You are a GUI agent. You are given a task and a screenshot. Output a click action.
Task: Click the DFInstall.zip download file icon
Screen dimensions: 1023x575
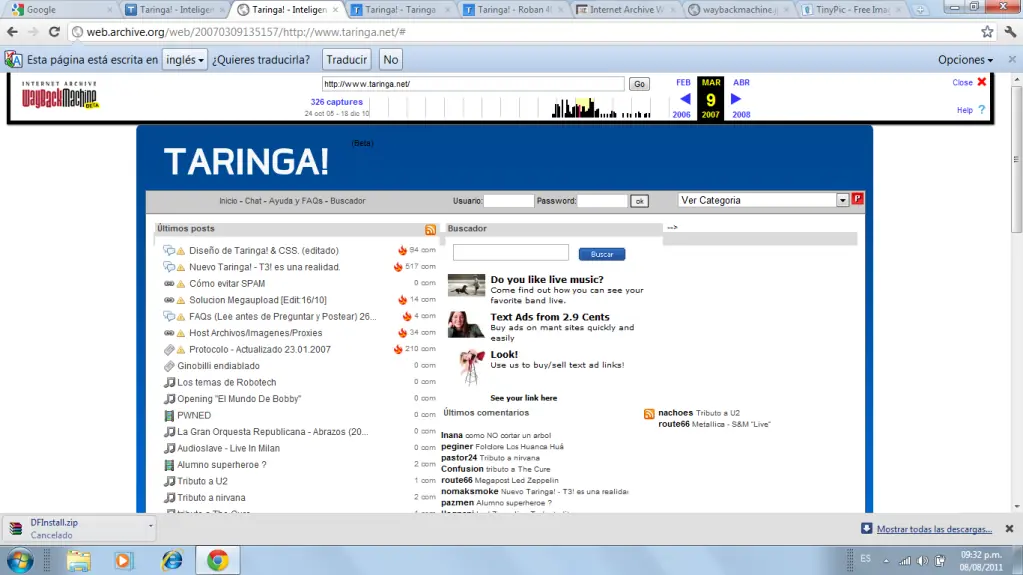[16, 528]
